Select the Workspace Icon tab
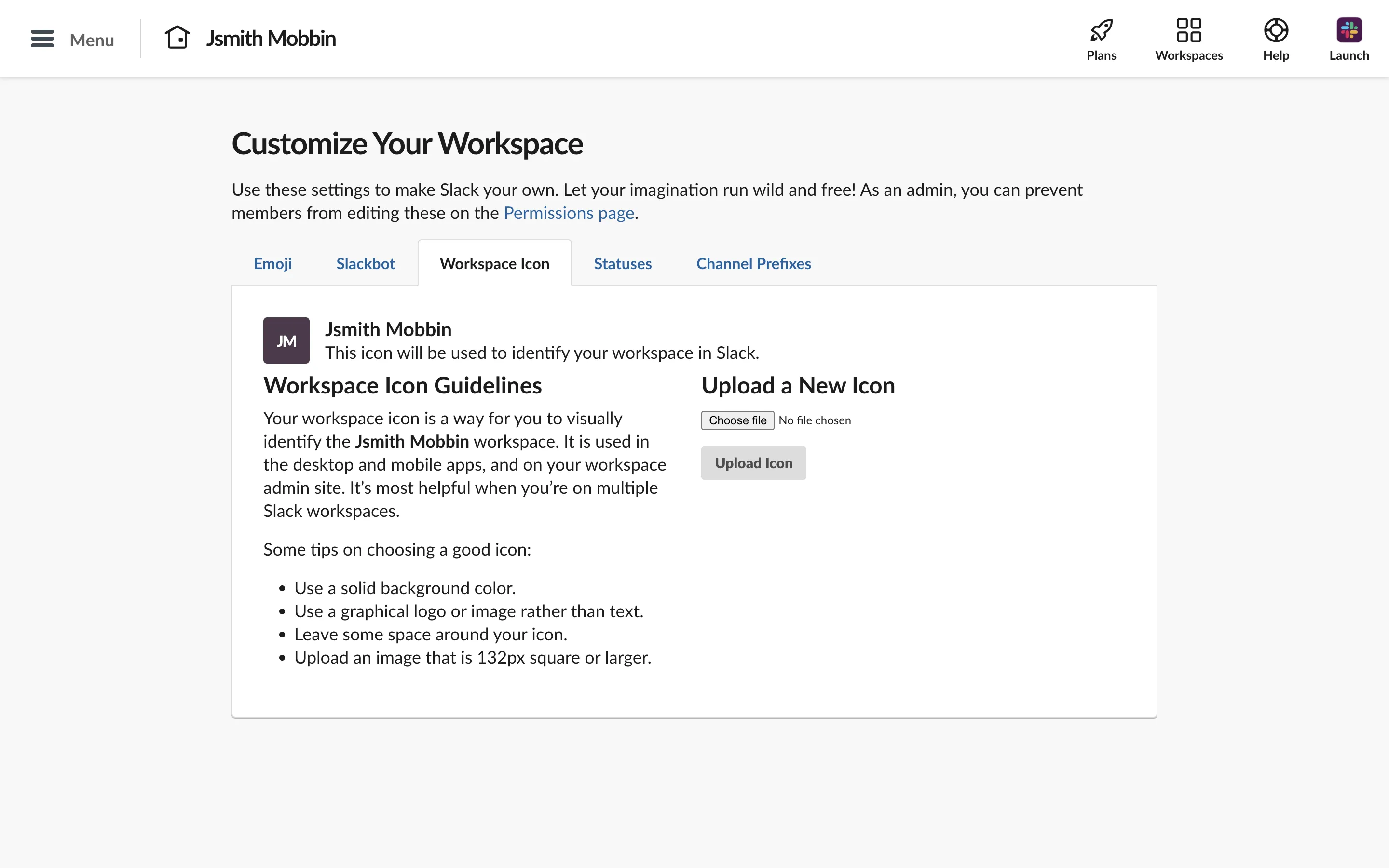Image resolution: width=1389 pixels, height=868 pixels. click(494, 263)
